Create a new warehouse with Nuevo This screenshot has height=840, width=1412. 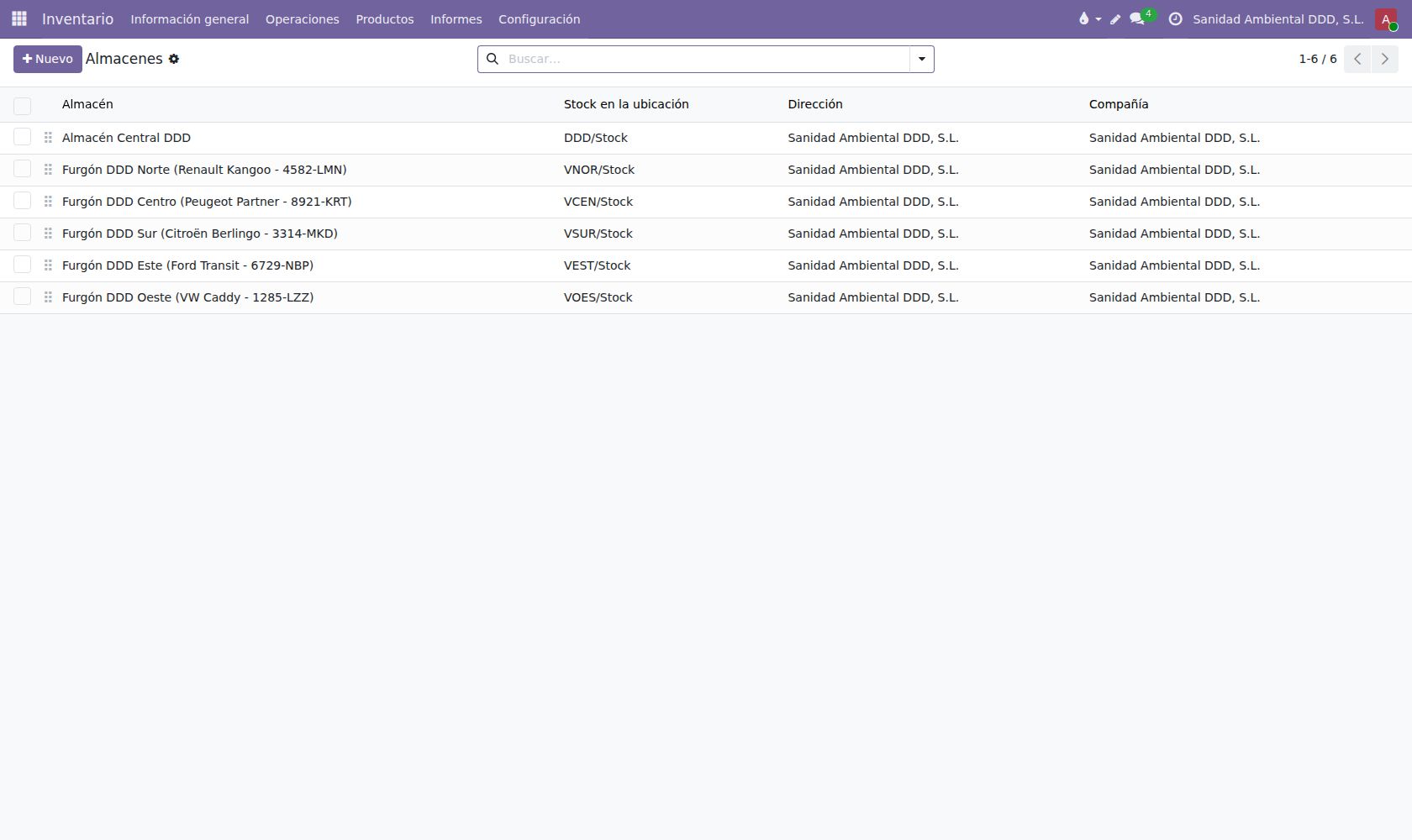click(48, 59)
